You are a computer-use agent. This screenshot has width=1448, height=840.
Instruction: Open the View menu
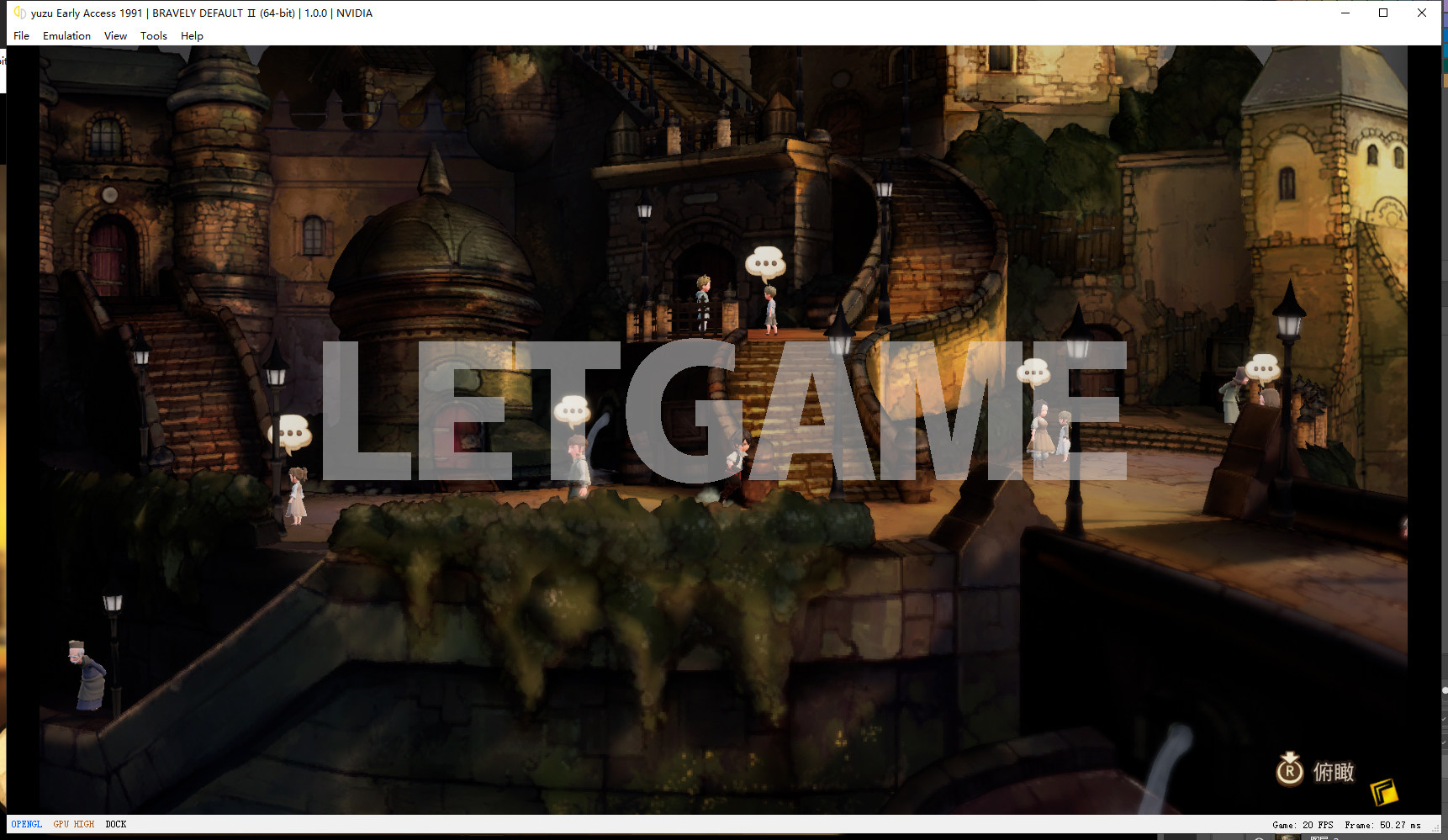pyautogui.click(x=115, y=36)
